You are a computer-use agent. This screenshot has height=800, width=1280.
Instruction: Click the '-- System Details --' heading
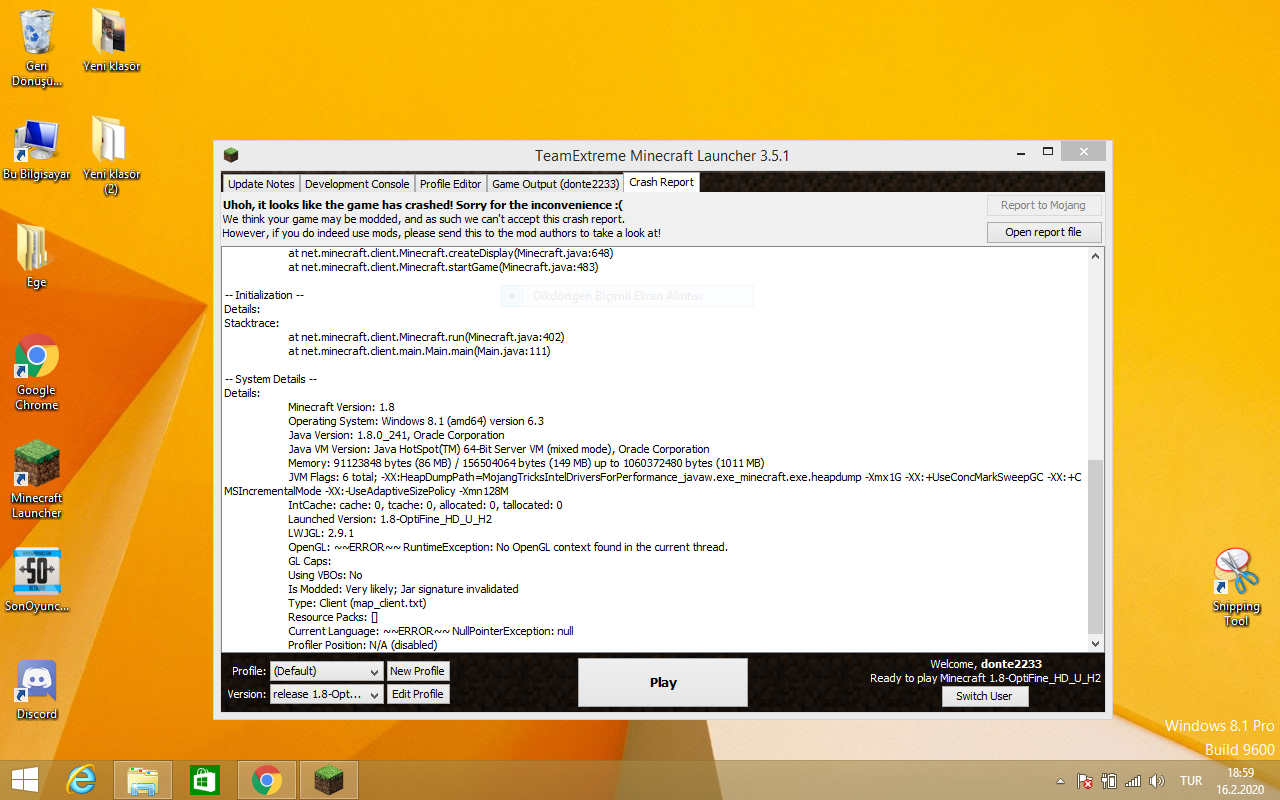point(270,379)
